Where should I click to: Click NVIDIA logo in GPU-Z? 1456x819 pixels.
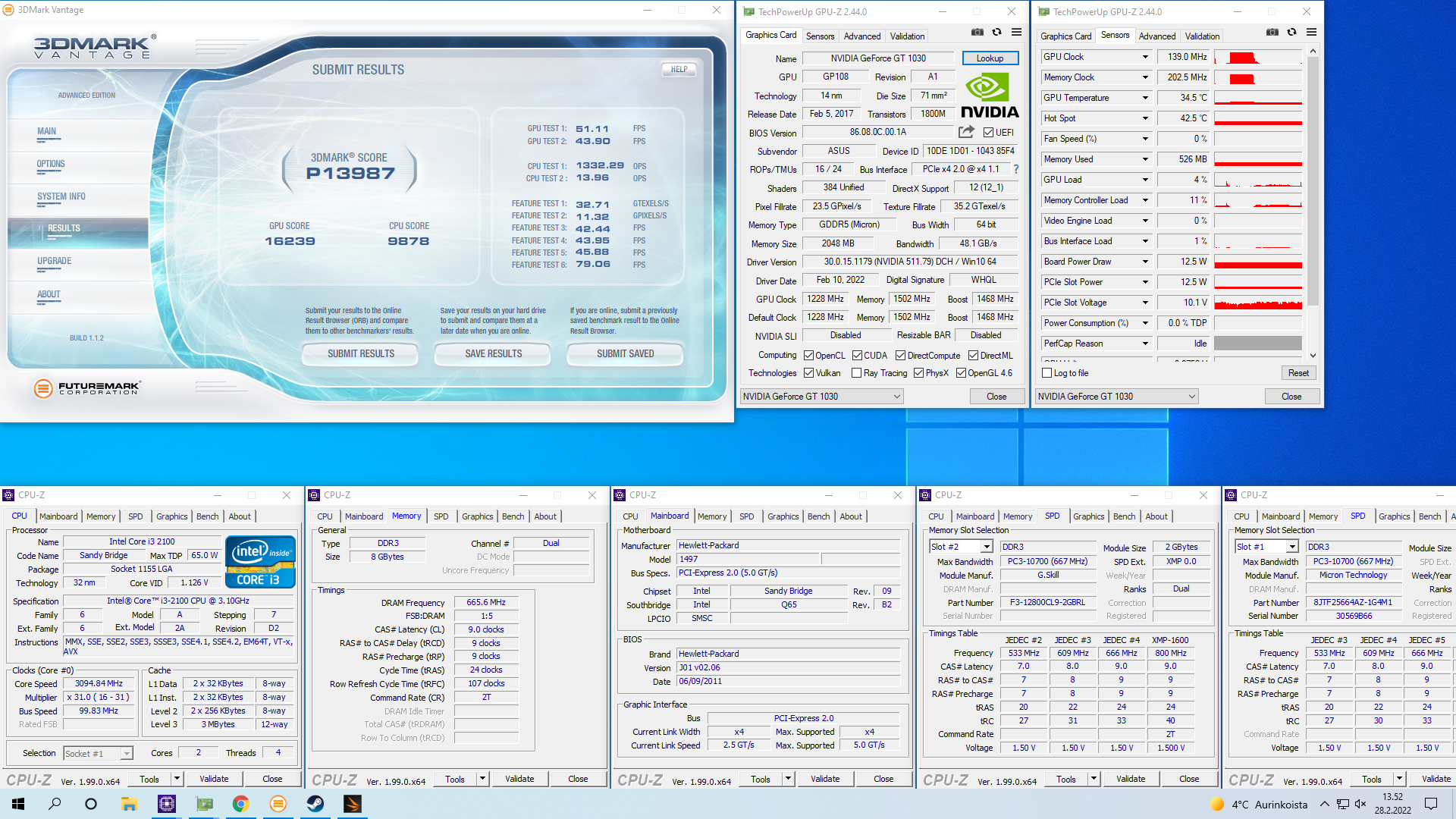(x=990, y=95)
